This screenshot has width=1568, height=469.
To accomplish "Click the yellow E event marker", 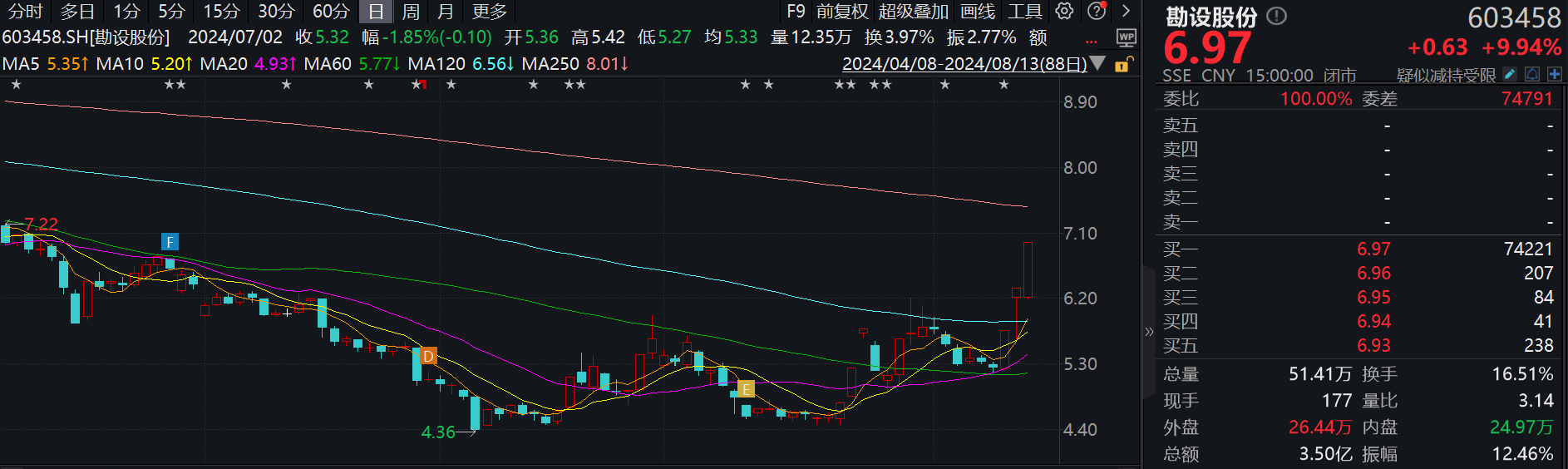I will (746, 389).
